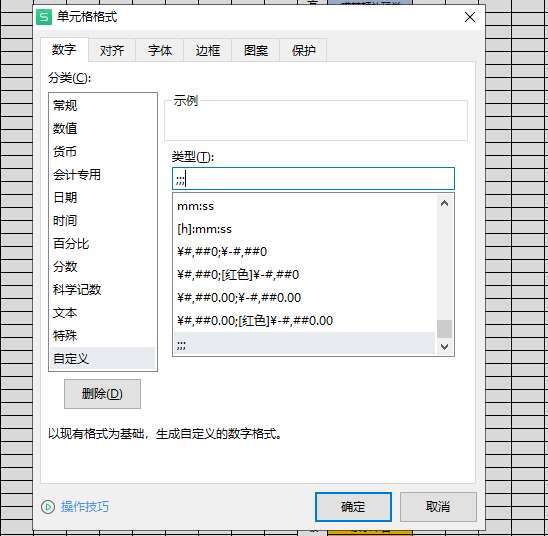Viewport: 548px width, 536px height.
Task: Open the 操作技巧 tips link
Action: pos(85,506)
